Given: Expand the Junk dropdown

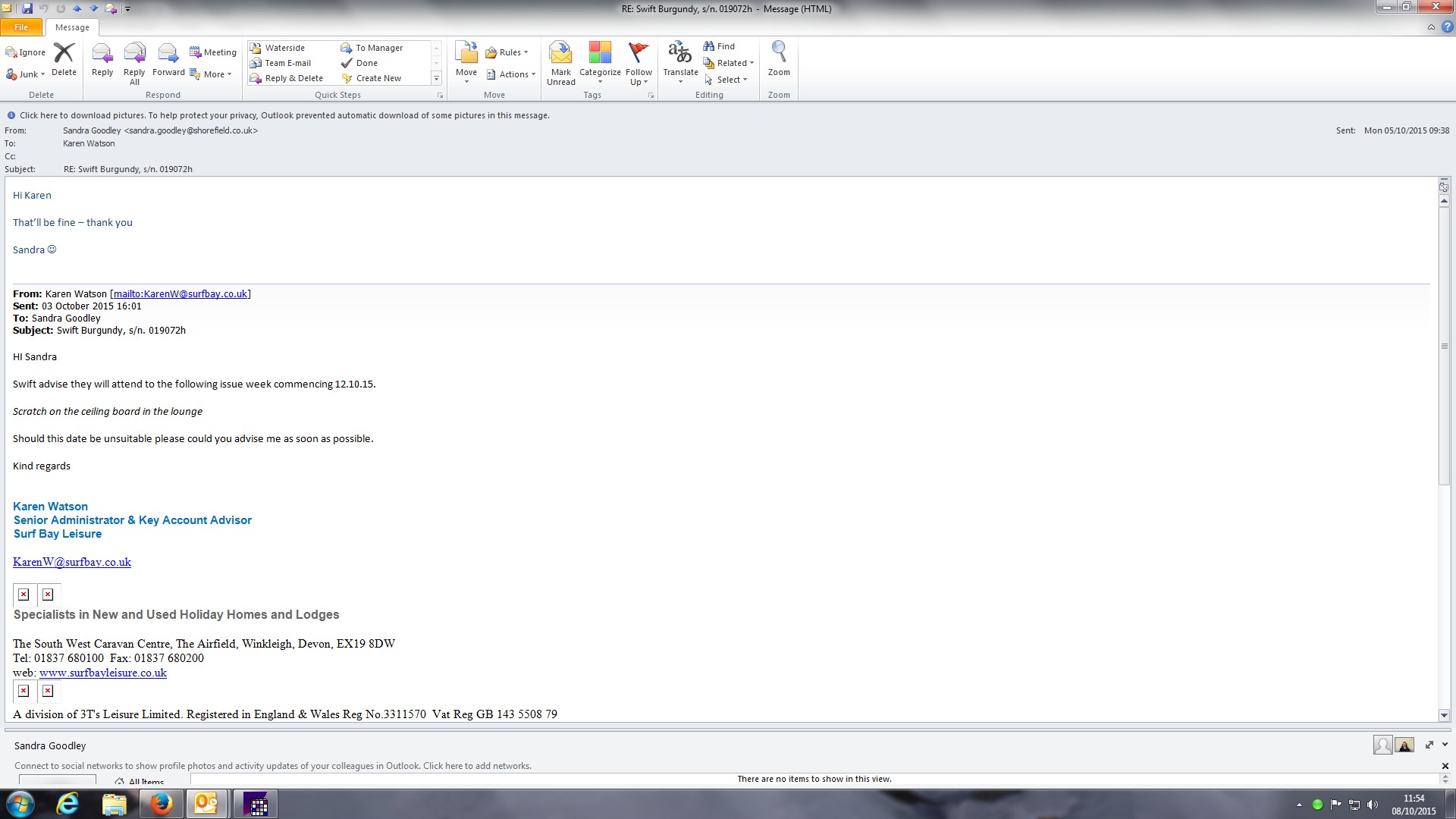Looking at the screenshot, I should (42, 74).
